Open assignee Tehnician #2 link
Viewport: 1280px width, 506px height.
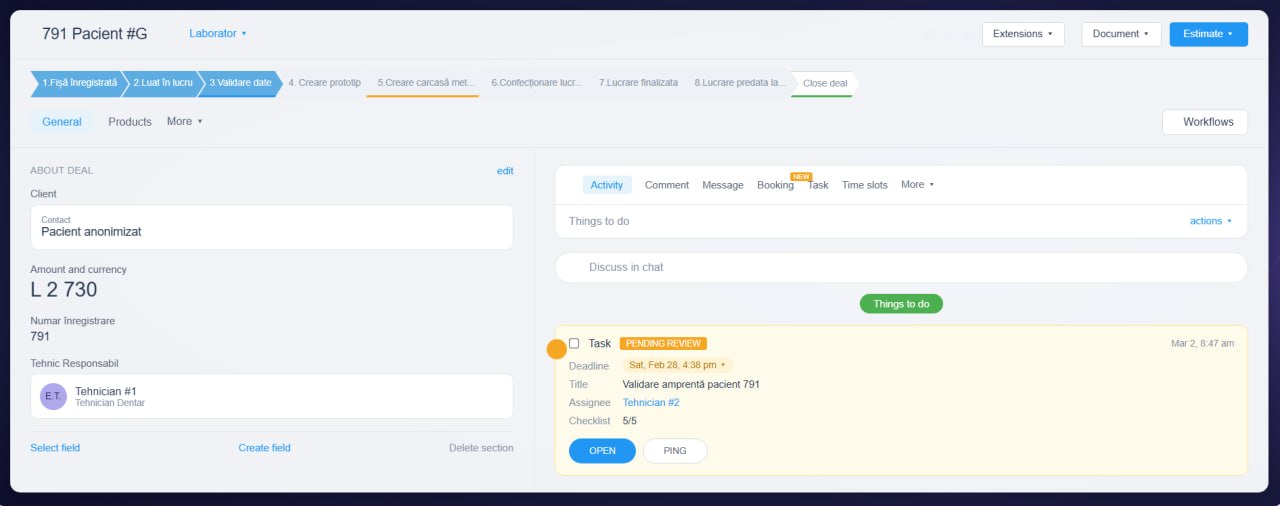pos(651,402)
